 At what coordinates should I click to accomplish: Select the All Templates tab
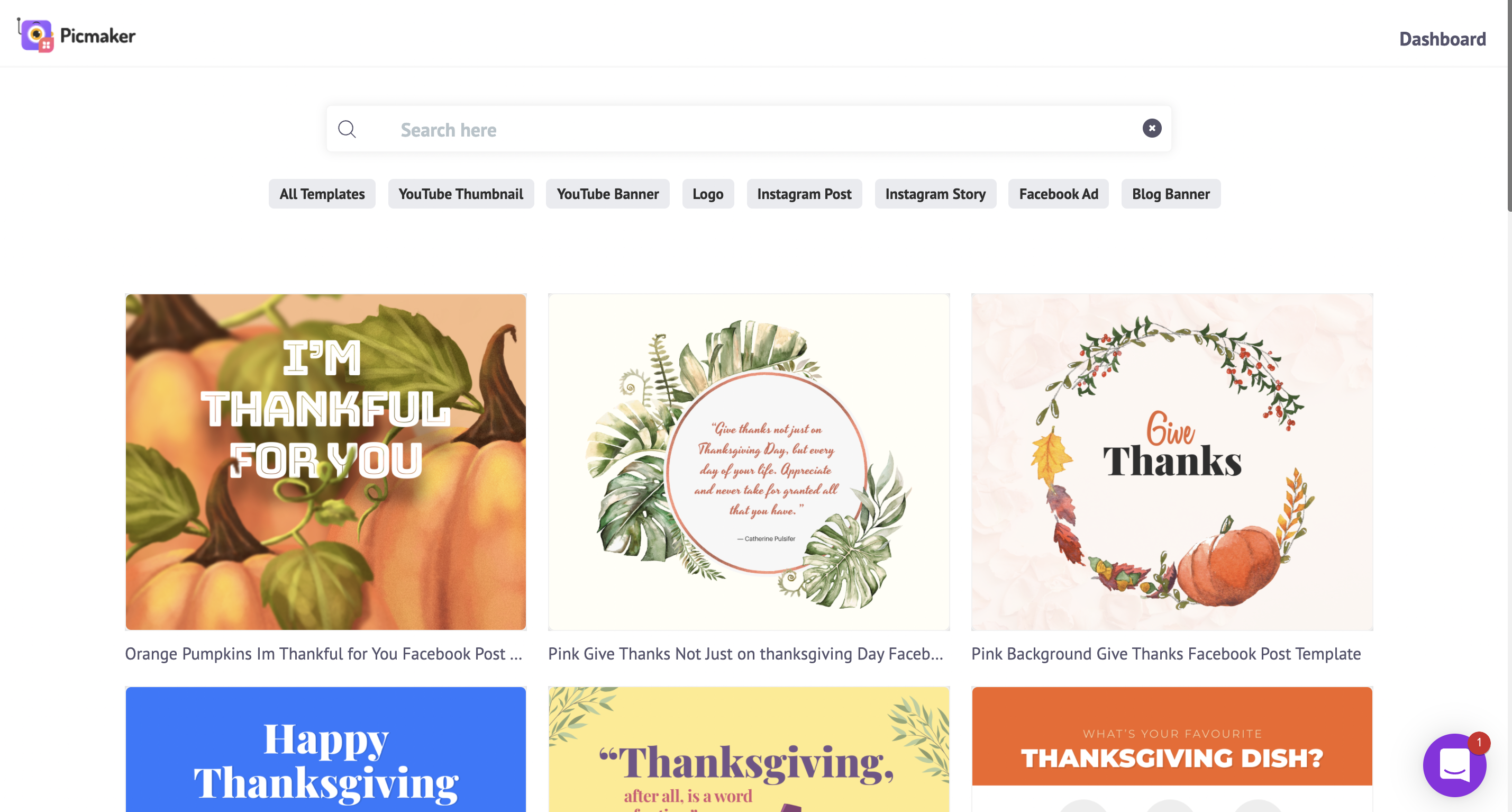point(322,193)
